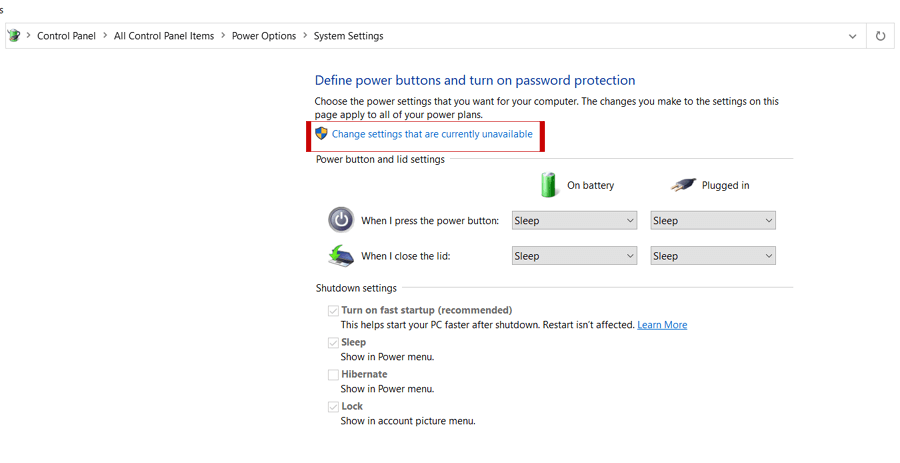Click 'Power button and lid settings' label
The image size is (900, 463).
click(380, 159)
